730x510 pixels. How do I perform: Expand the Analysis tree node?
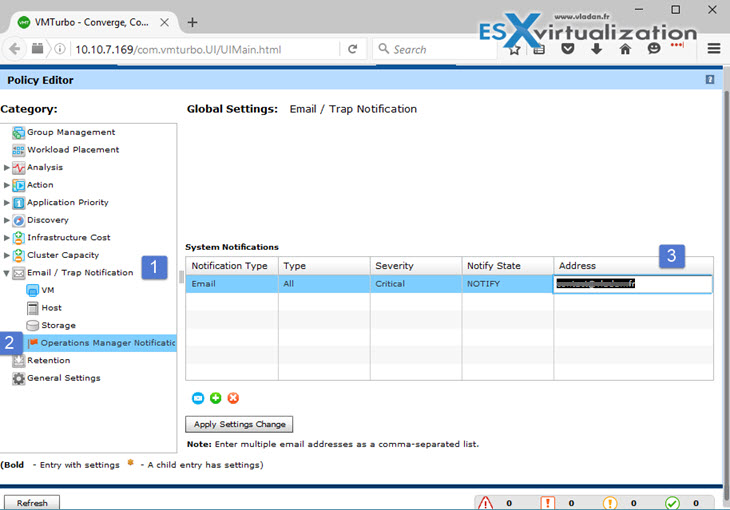pos(7,167)
